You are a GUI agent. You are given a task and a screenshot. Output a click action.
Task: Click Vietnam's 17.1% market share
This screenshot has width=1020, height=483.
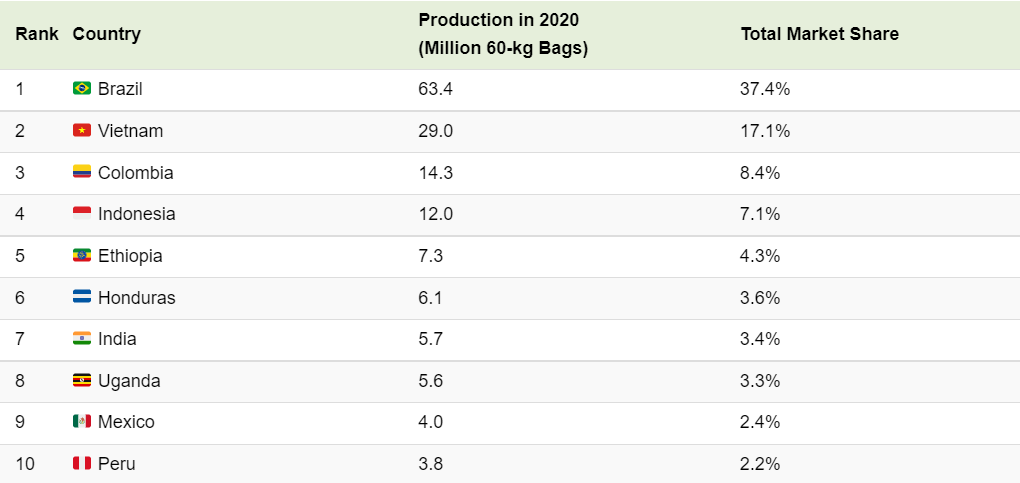765,131
